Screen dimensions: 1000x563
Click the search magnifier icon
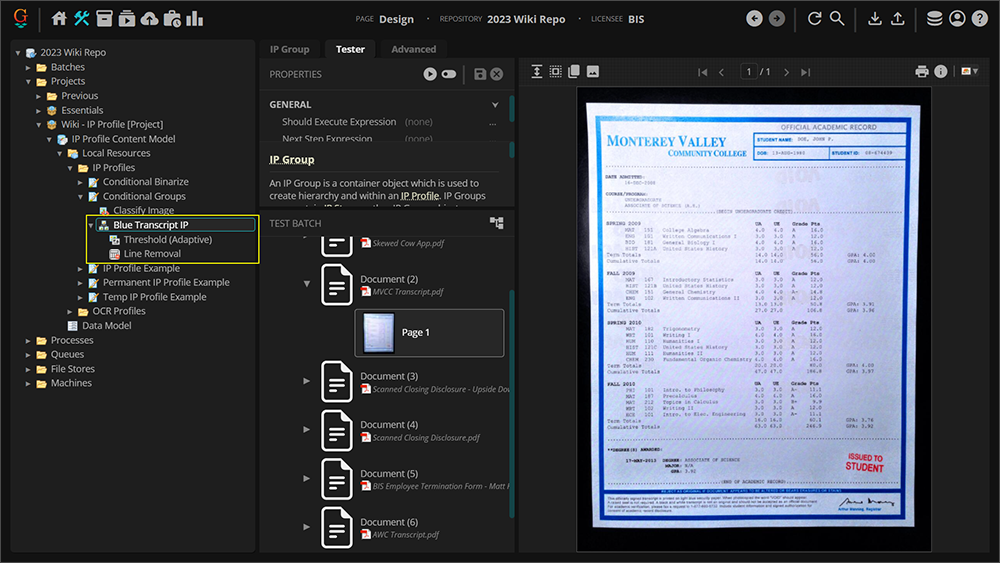837,18
